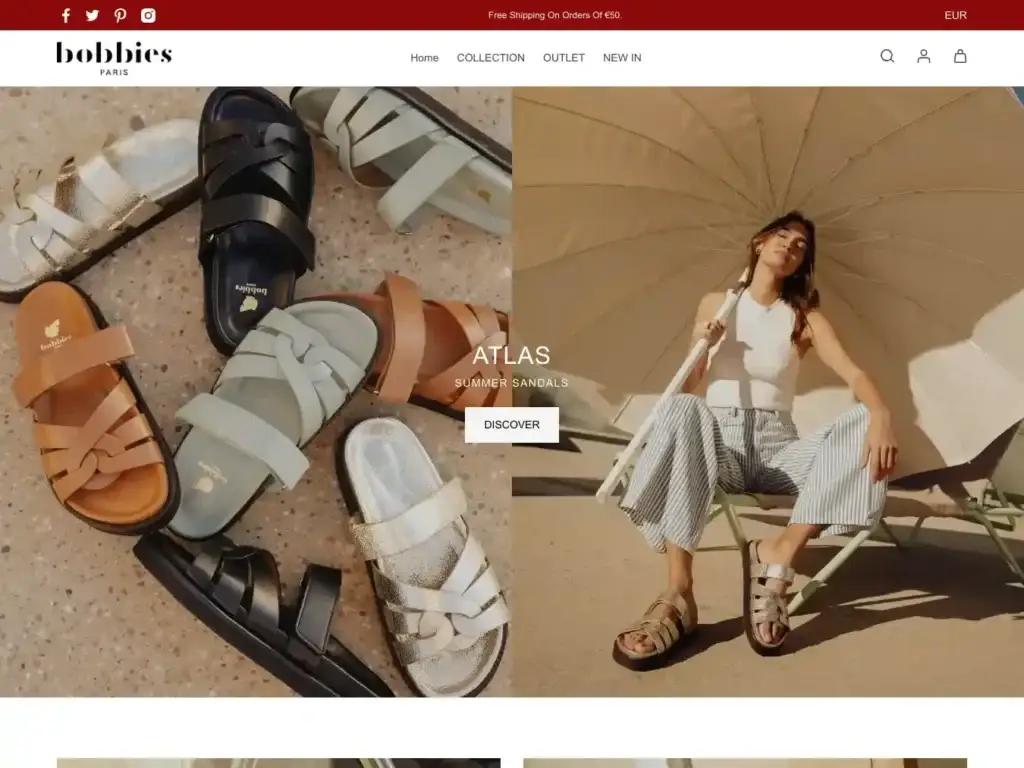Image resolution: width=1024 pixels, height=768 pixels.
Task: View the shopping bag cart
Action: pos(960,57)
